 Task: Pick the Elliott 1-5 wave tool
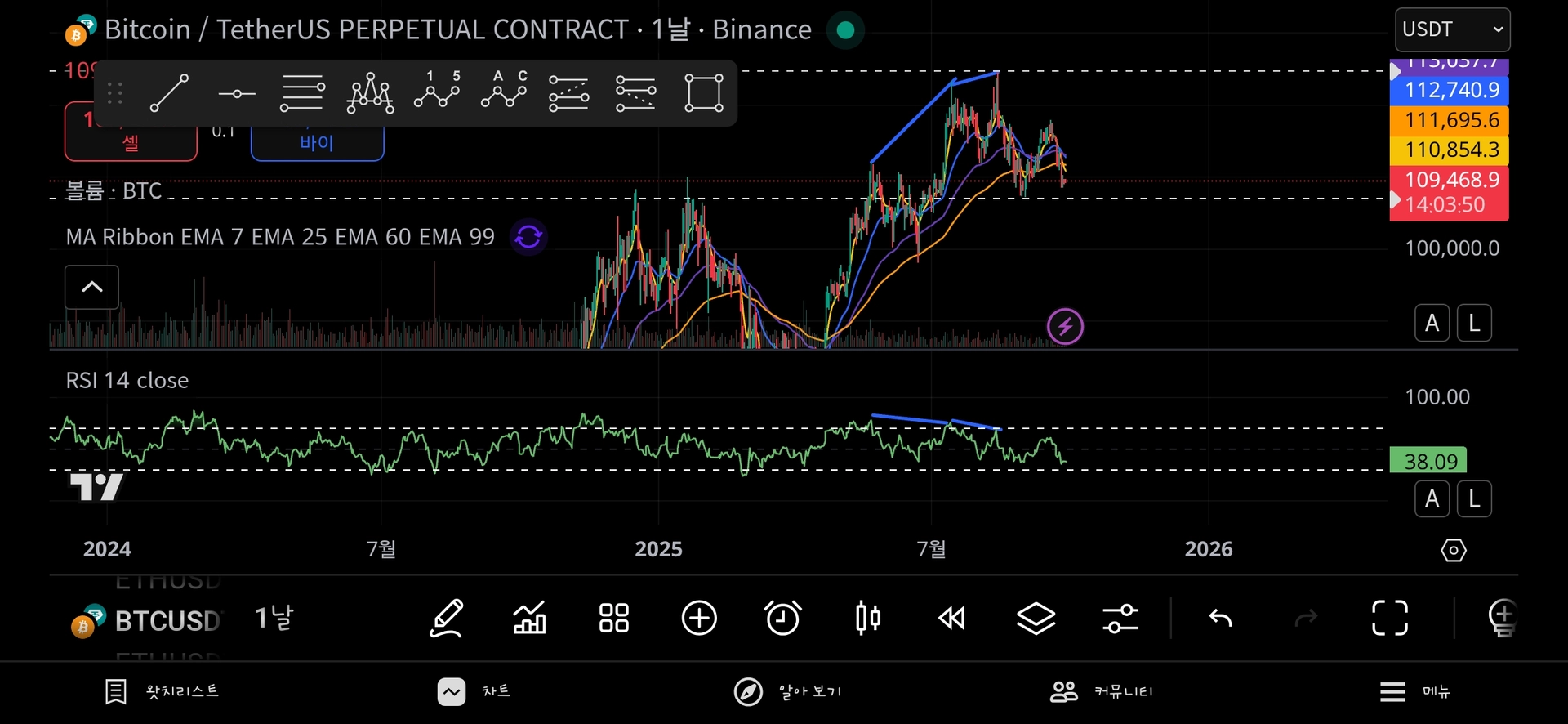(x=437, y=89)
